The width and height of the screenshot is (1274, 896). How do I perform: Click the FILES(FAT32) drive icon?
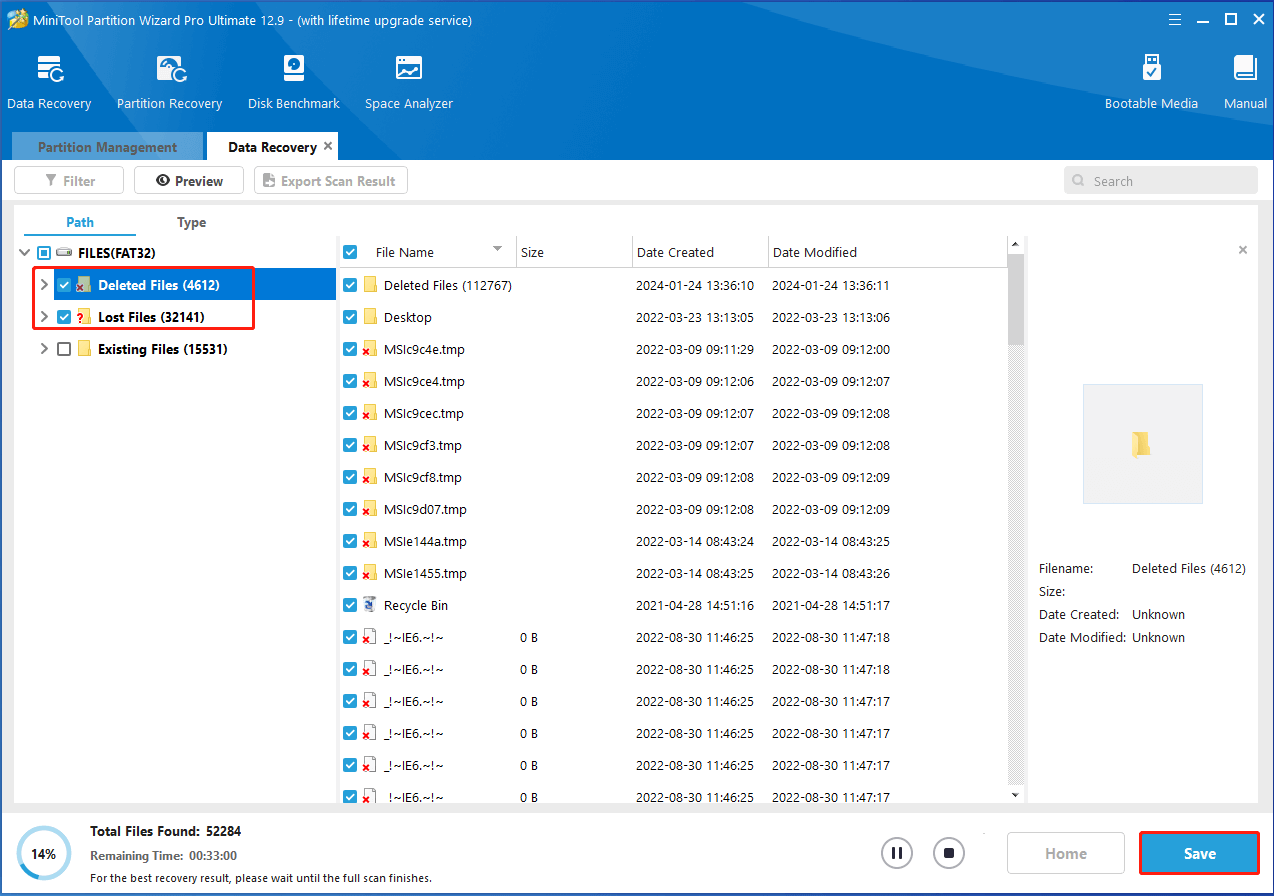coord(65,253)
